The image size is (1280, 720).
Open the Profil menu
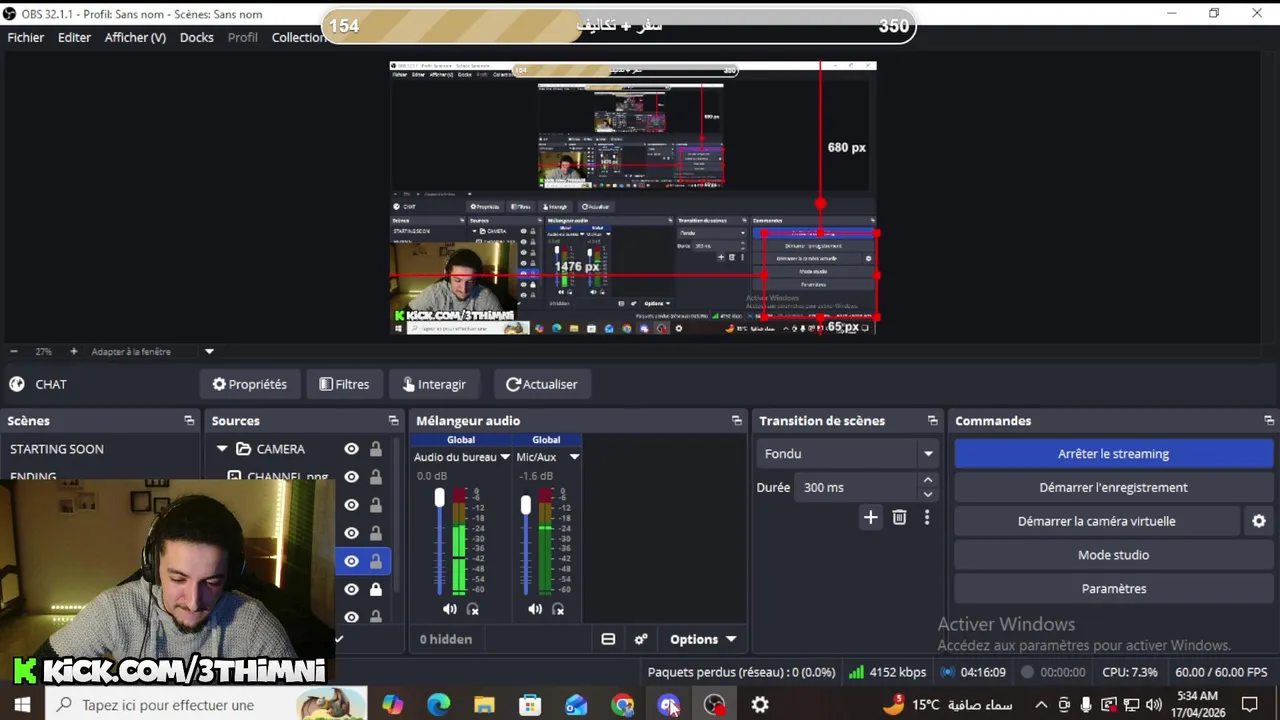[243, 37]
